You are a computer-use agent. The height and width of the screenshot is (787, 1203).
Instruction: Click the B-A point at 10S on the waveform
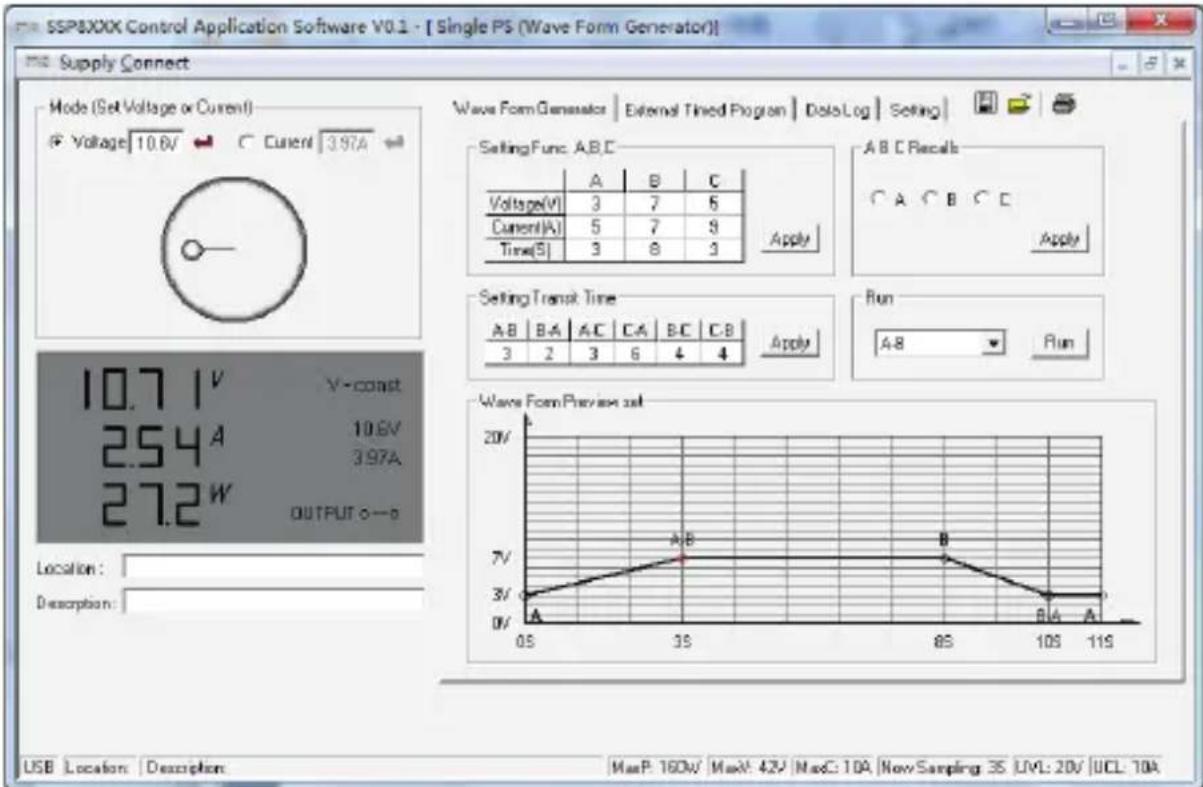click(x=1049, y=595)
